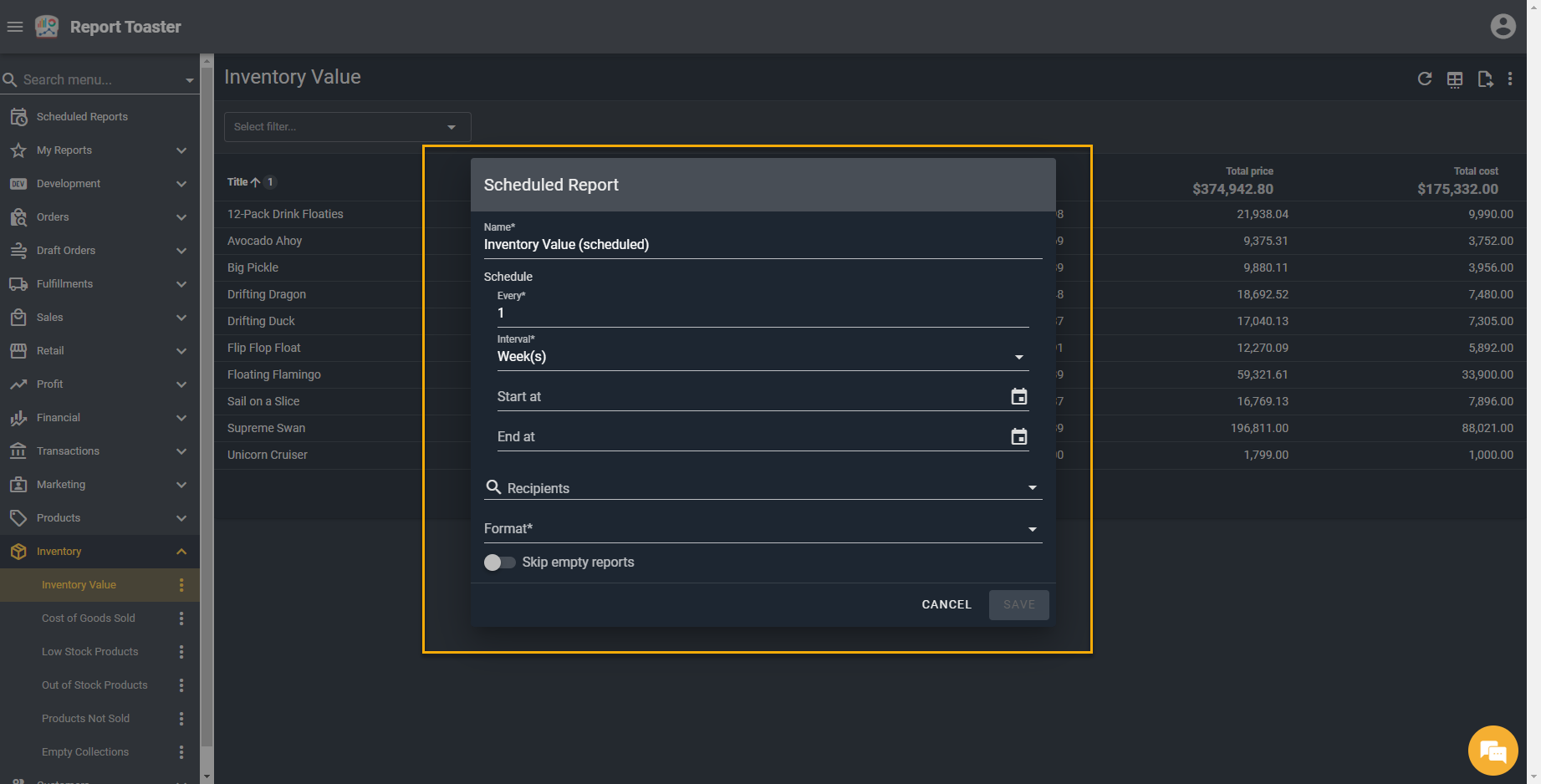The height and width of the screenshot is (784, 1541).
Task: Open options for Cost of Goods Sold
Action: click(x=181, y=619)
